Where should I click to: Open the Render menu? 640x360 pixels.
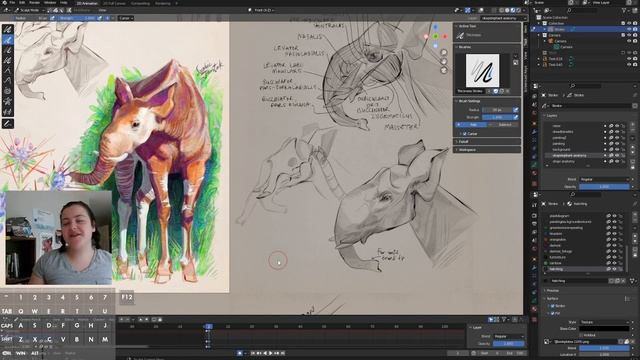(34, 2)
